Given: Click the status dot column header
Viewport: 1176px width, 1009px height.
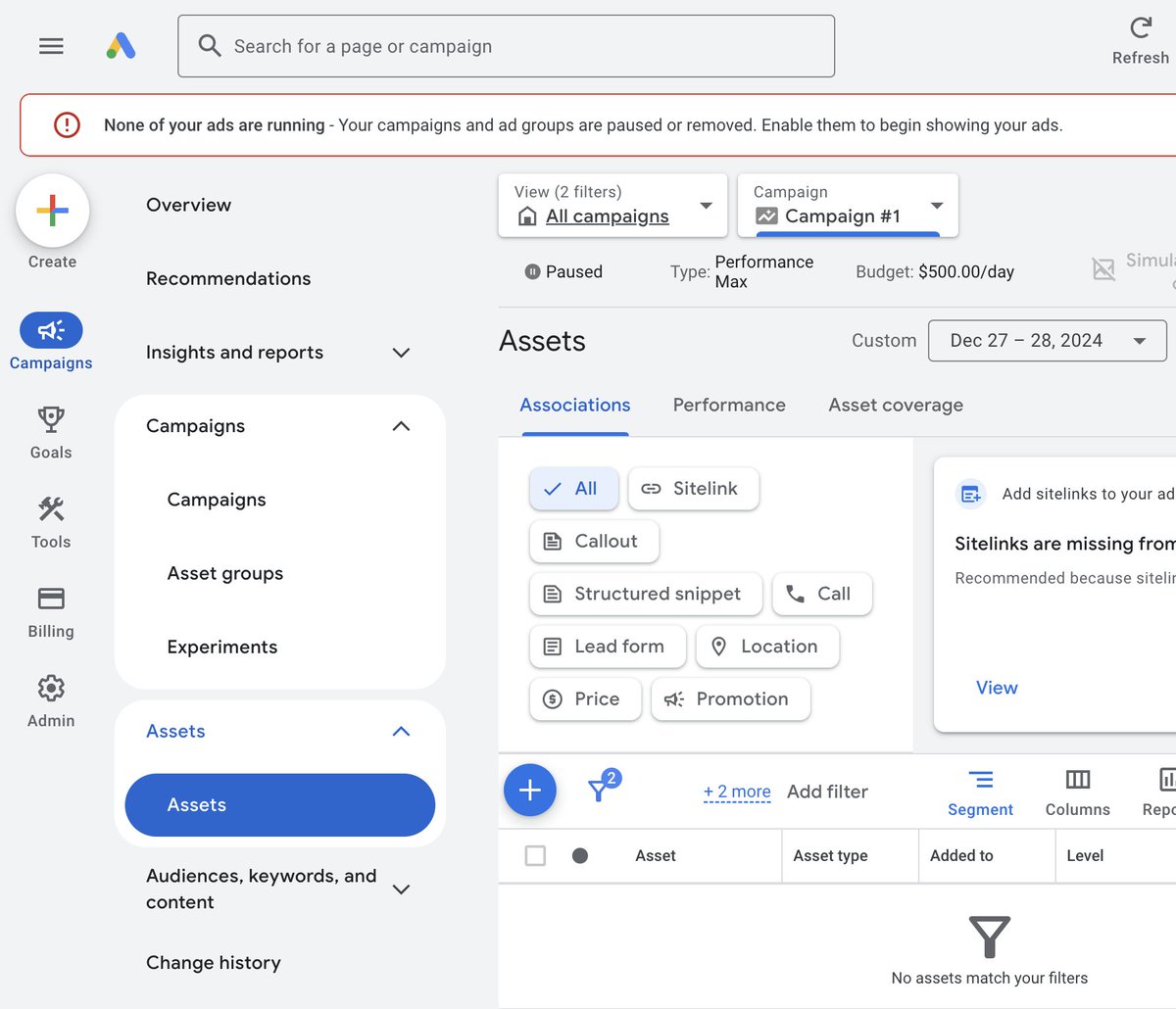Looking at the screenshot, I should 580,856.
